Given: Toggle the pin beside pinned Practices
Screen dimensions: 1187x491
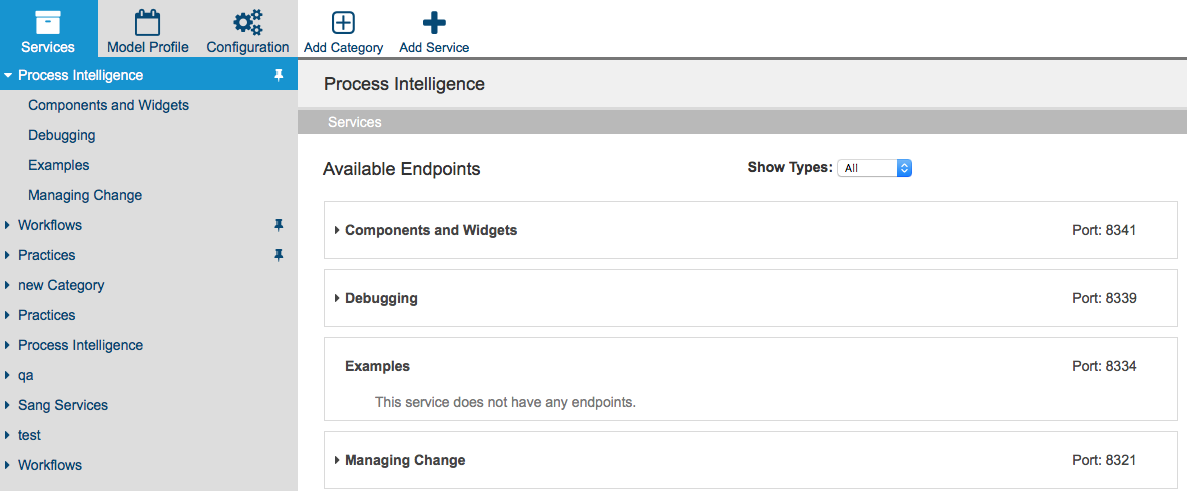Looking at the screenshot, I should (279, 255).
